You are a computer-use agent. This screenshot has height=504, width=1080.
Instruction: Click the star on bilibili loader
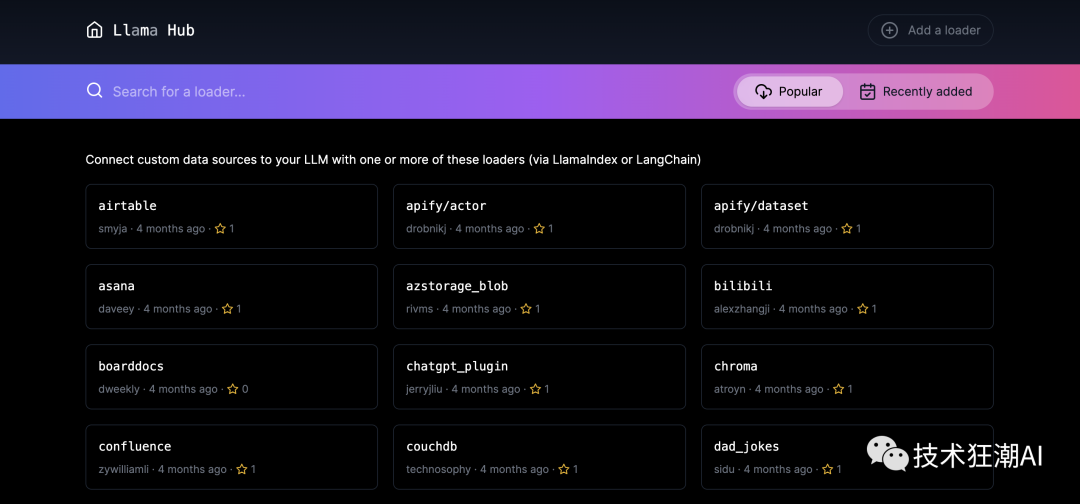(862, 309)
